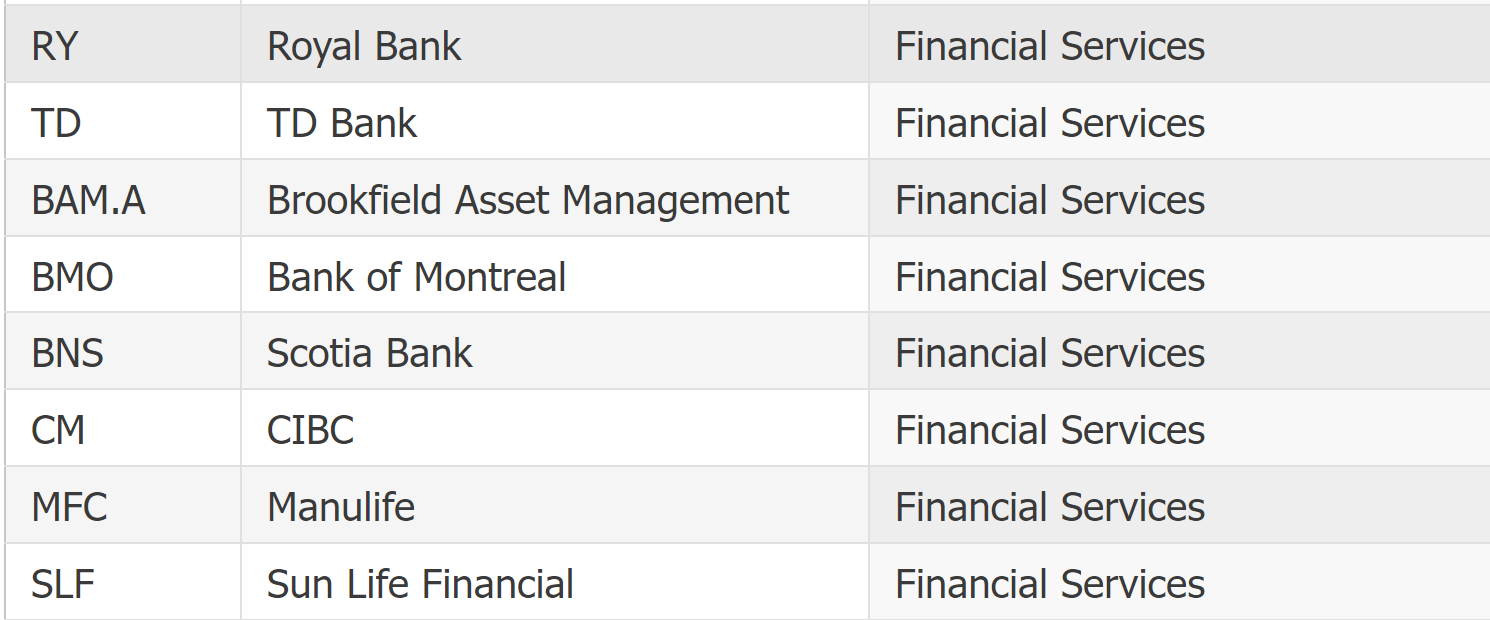
Task: Click the MFC ticker cell
Action: click(123, 506)
